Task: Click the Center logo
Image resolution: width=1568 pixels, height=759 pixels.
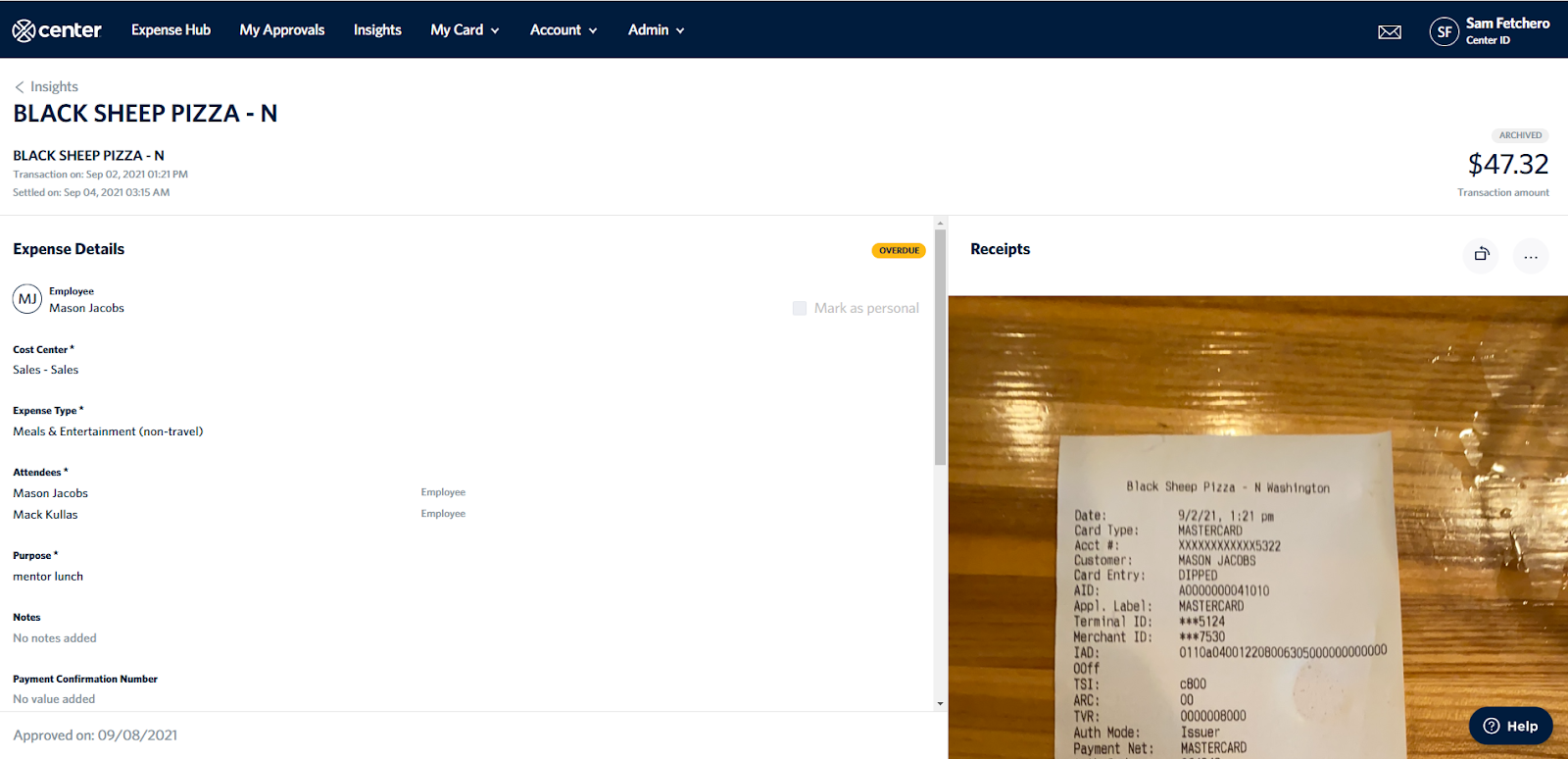Action: tap(57, 30)
